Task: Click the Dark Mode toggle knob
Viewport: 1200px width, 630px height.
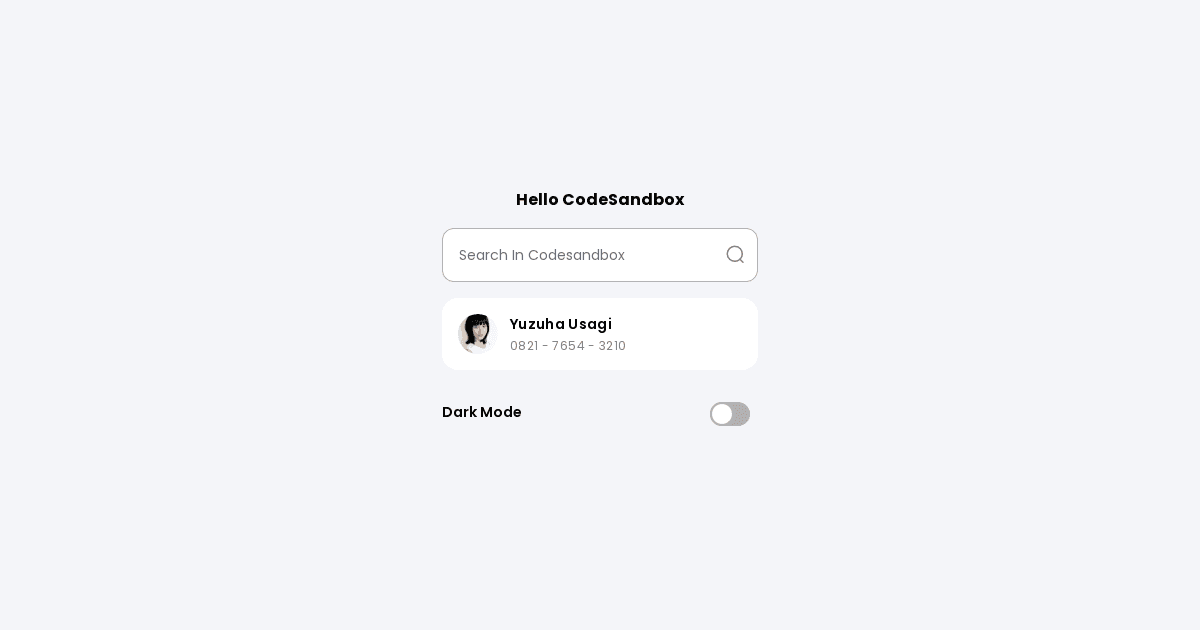Action: [x=722, y=414]
